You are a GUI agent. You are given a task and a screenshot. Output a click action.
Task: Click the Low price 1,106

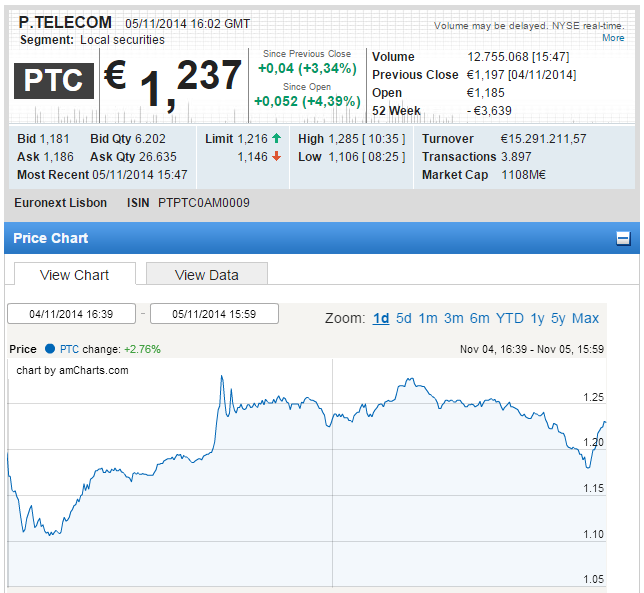coord(343,157)
